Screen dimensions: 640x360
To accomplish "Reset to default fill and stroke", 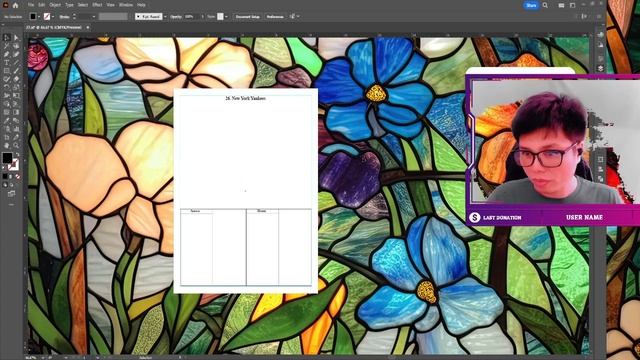I will coord(3,167).
